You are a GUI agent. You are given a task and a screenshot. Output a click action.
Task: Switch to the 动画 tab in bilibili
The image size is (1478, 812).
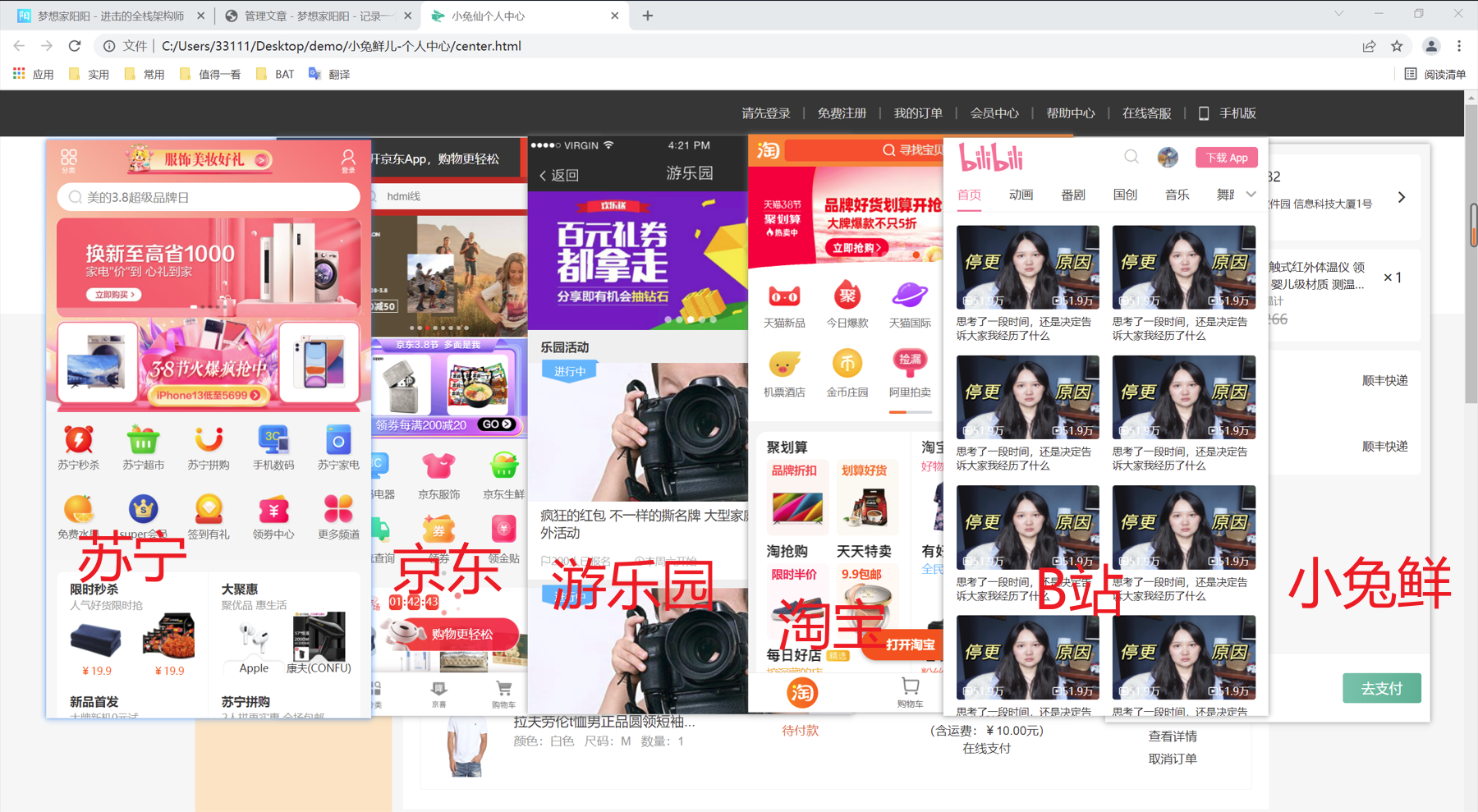click(1021, 195)
